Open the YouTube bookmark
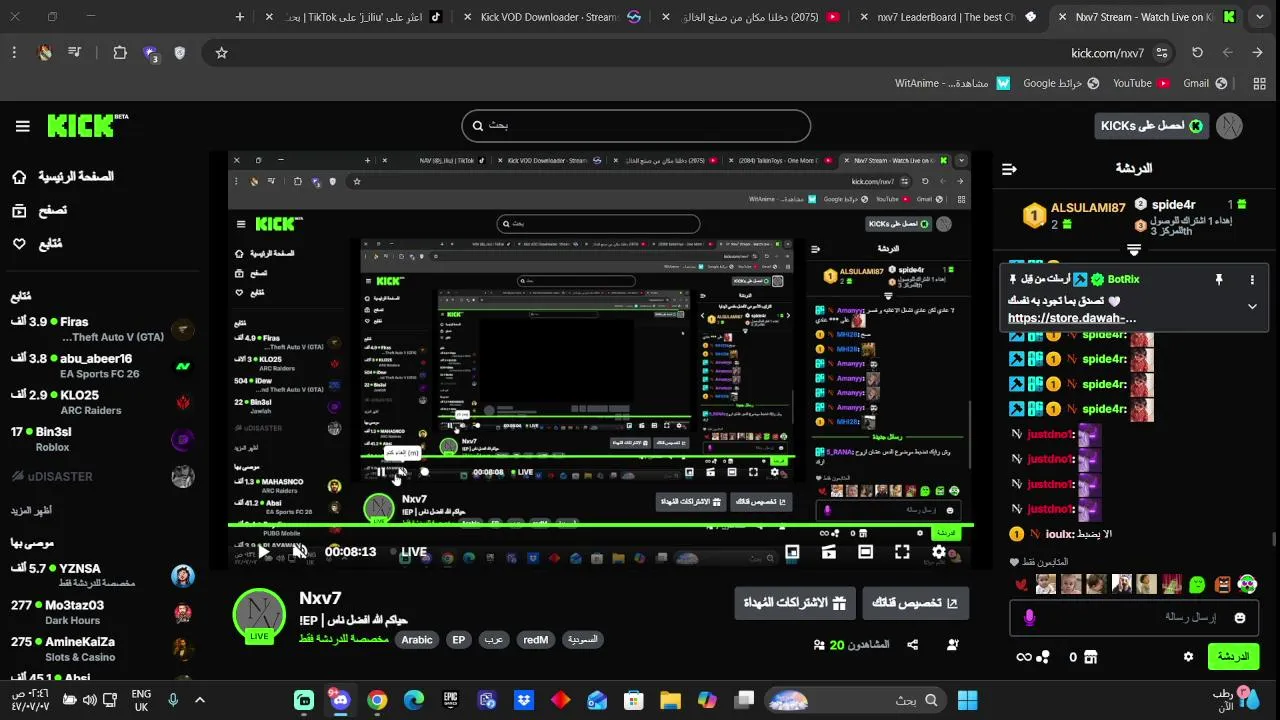This screenshot has height=720, width=1280. (1141, 83)
